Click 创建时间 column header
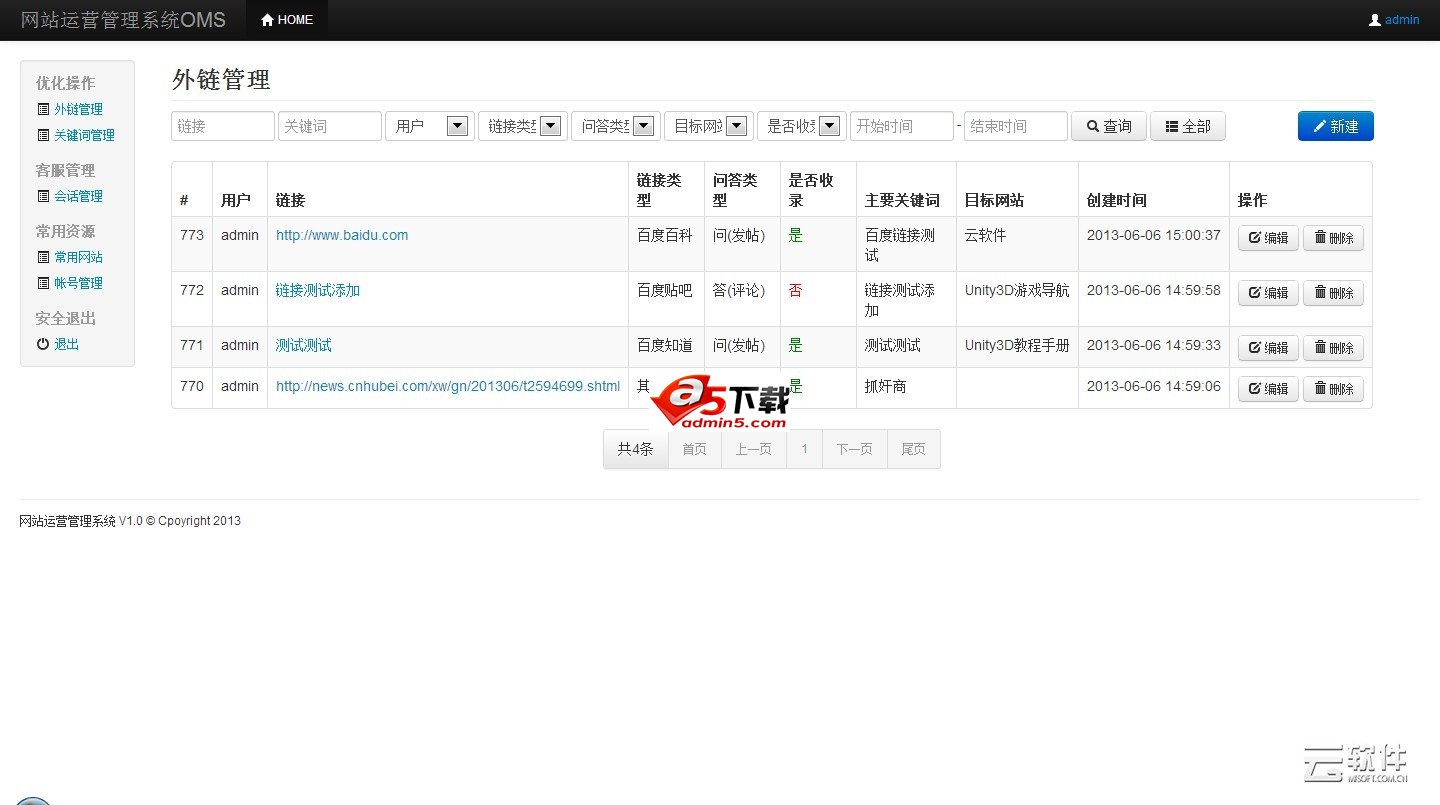Viewport: 1440px width, 805px height. (1117, 200)
